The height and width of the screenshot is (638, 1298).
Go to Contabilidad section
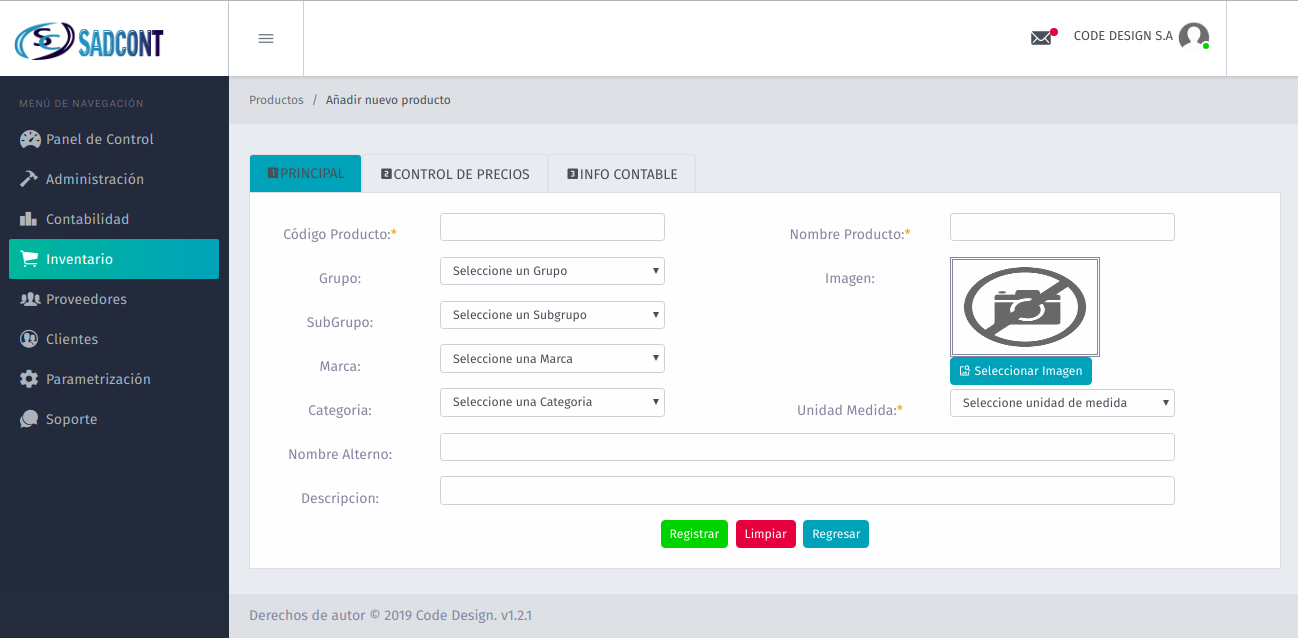[x=87, y=219]
